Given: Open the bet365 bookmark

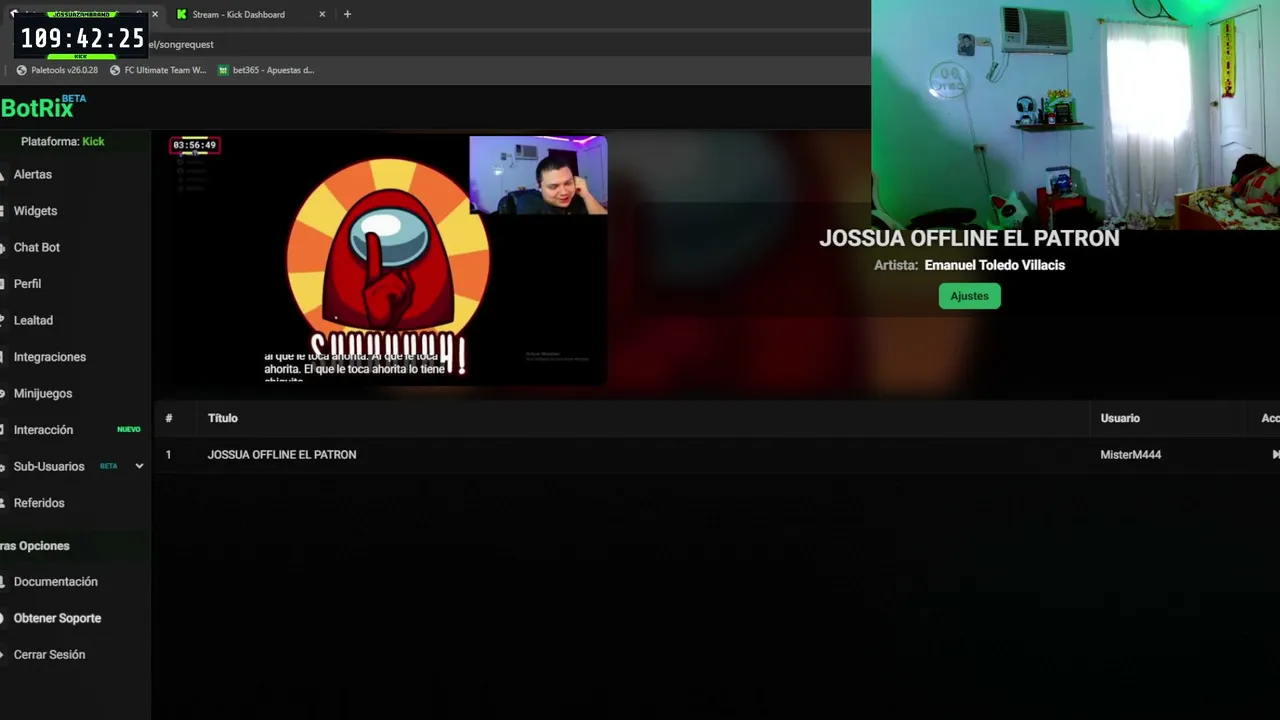Looking at the screenshot, I should tap(266, 70).
